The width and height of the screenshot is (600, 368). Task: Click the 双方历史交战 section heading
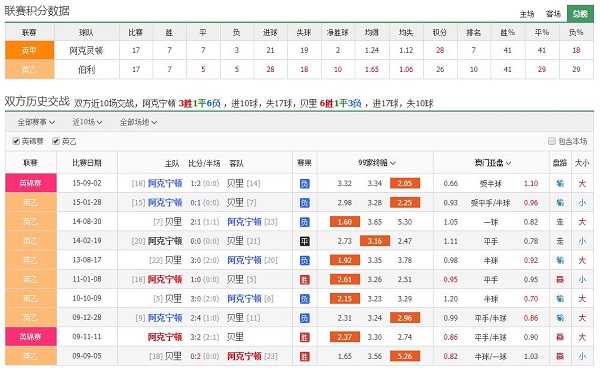click(37, 101)
